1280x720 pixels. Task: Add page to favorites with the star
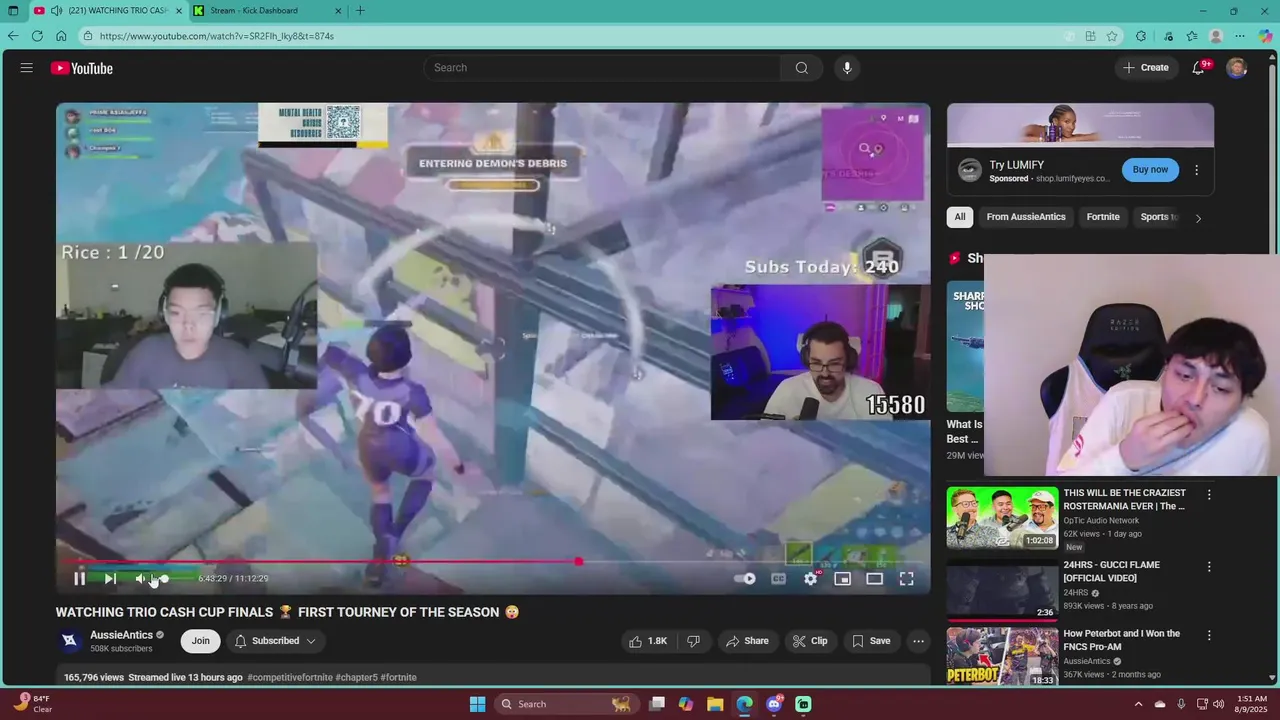(1112, 36)
